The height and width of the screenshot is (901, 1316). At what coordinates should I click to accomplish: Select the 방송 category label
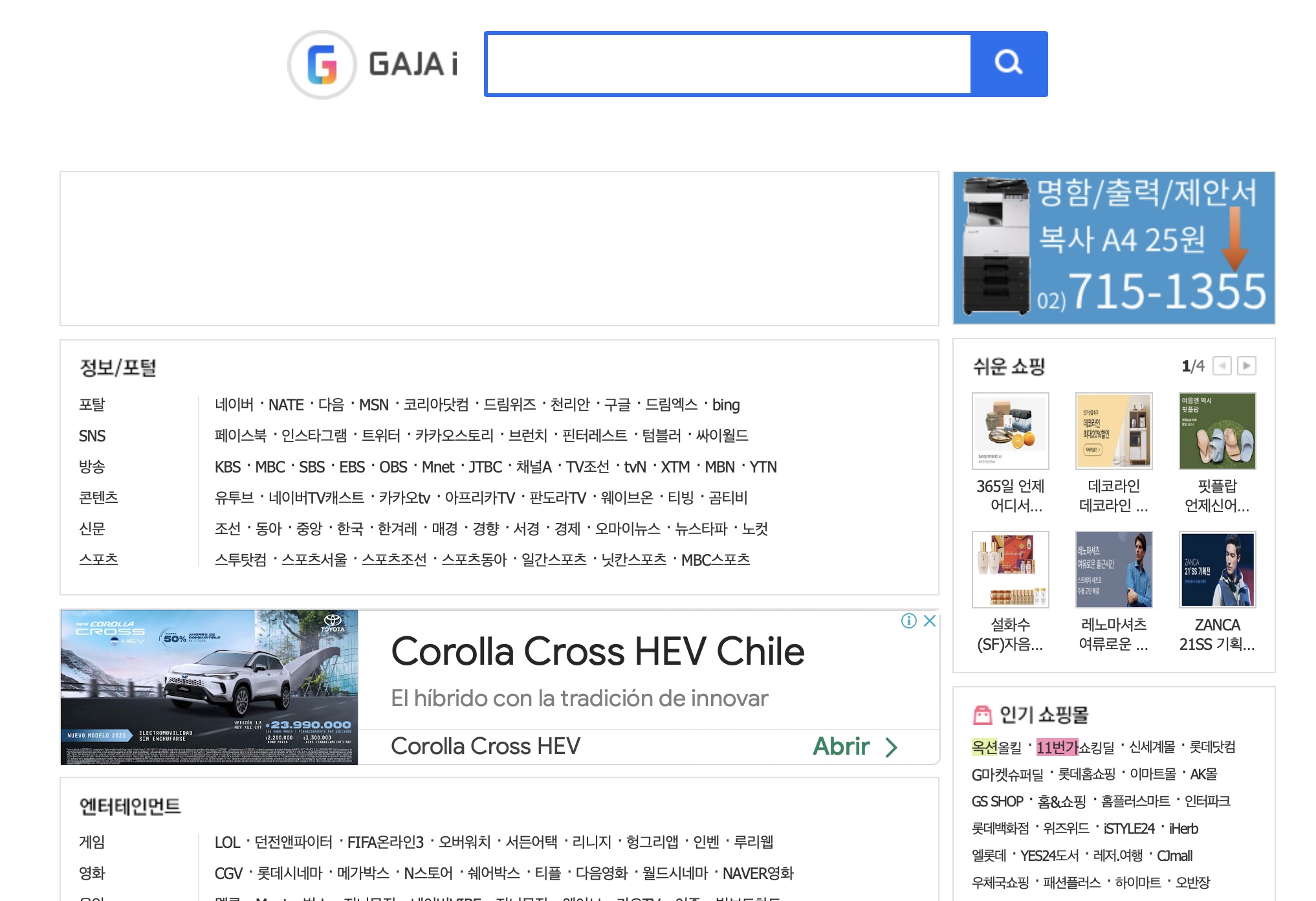pyautogui.click(x=92, y=467)
